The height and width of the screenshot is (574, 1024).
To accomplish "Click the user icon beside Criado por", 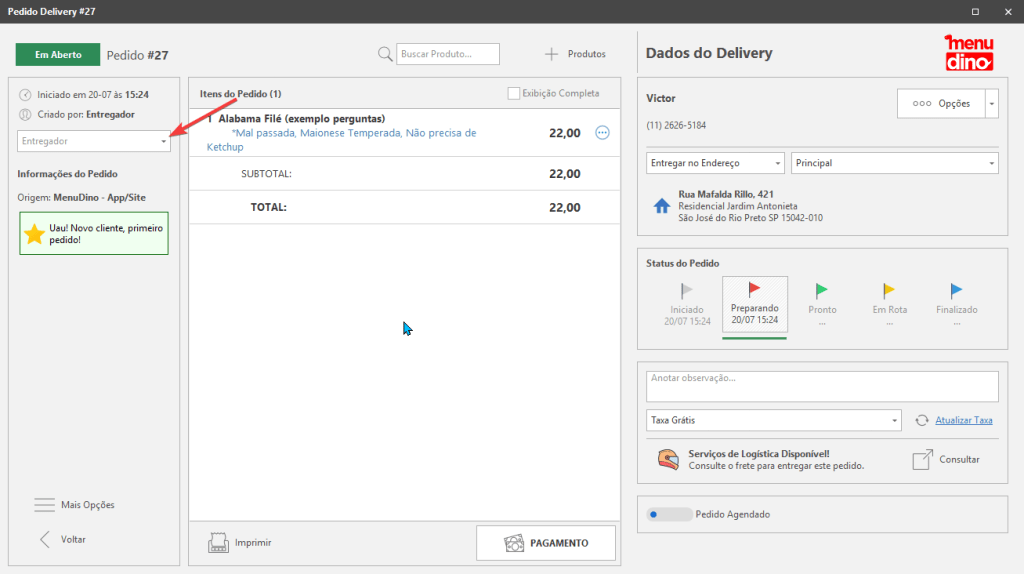I will coord(25,115).
